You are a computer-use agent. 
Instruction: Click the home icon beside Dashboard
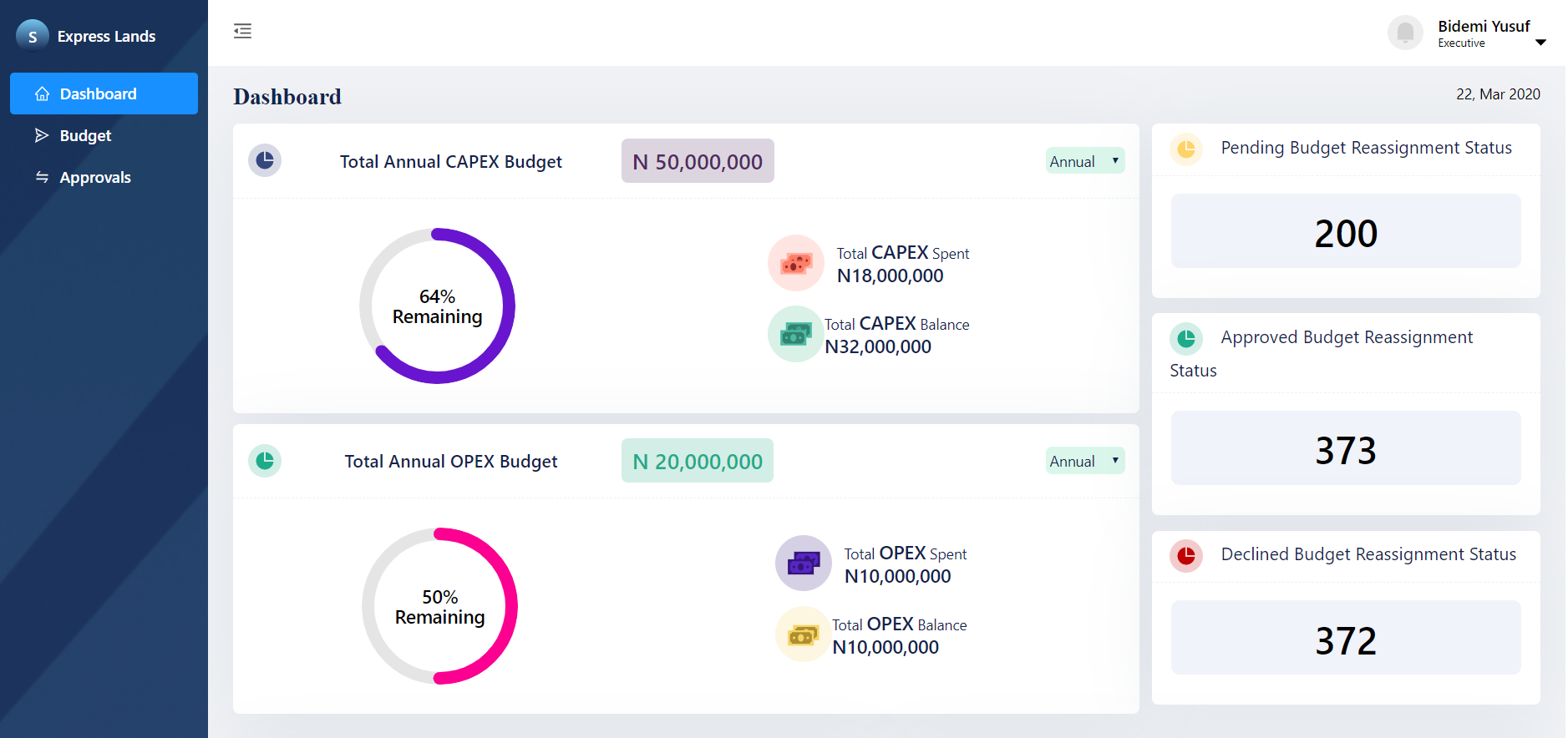pos(42,94)
